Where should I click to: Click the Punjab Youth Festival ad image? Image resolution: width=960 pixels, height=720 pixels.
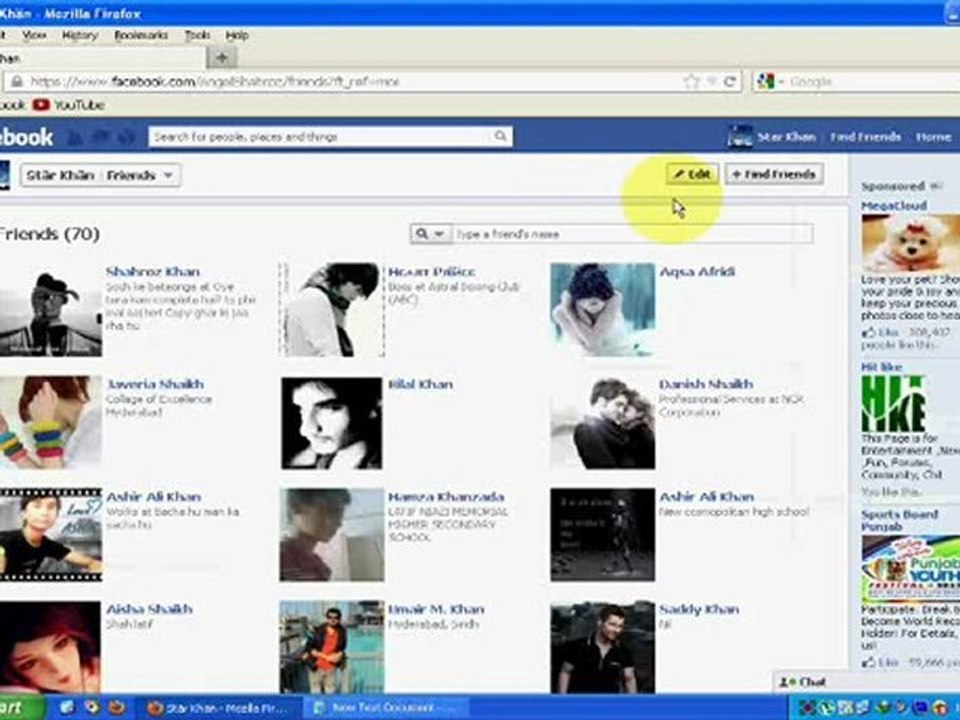click(x=910, y=569)
